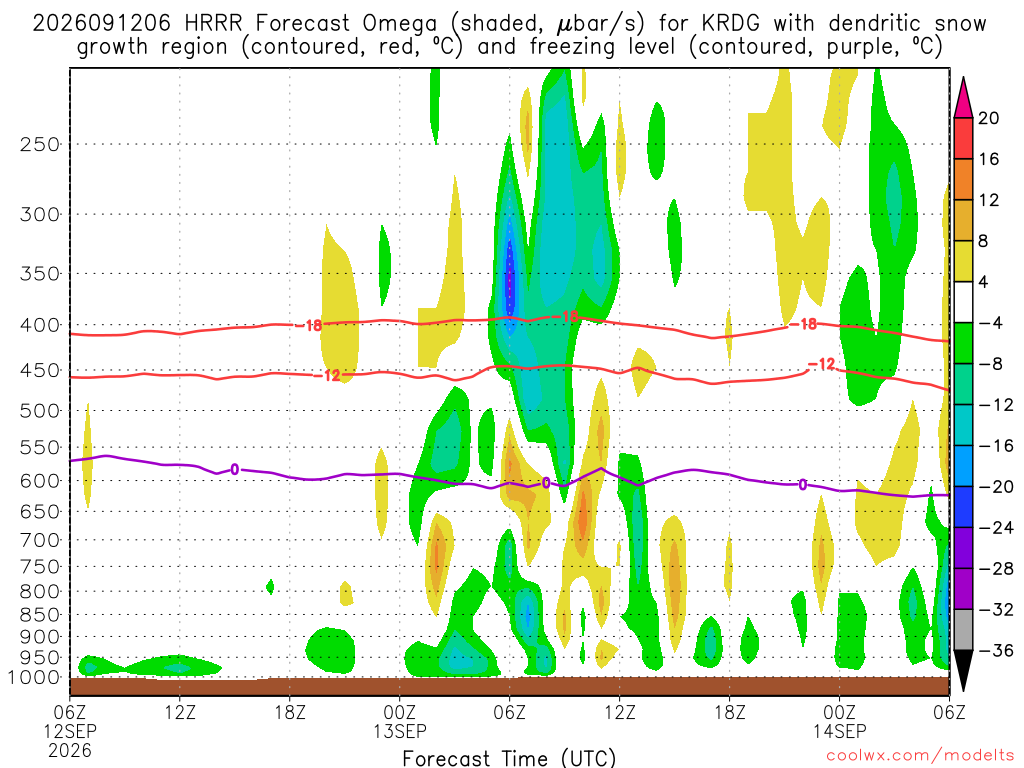This screenshot has width=1024, height=768.
Task: Click the yellow swatch between 4 and 8
Action: tap(963, 261)
